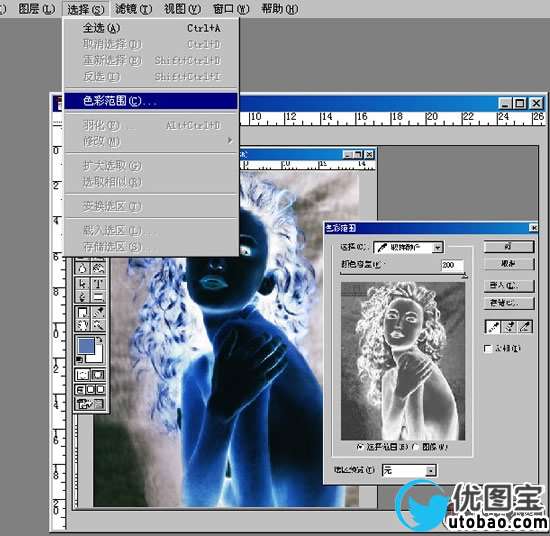Click the fuzziness slider handle
The image size is (550, 536).
click(464, 276)
